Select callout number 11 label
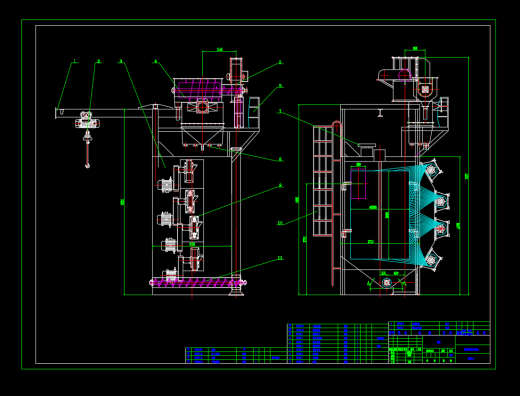The height and width of the screenshot is (396, 520). (280, 258)
